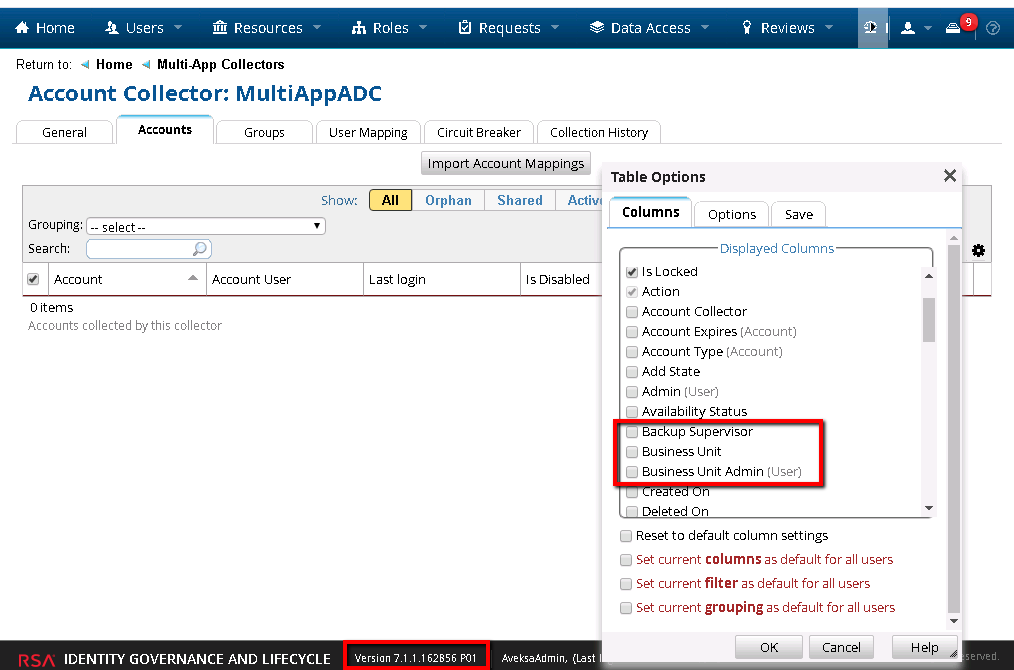The width and height of the screenshot is (1014, 670).
Task: Open table settings via the gear icon
Action: click(978, 251)
